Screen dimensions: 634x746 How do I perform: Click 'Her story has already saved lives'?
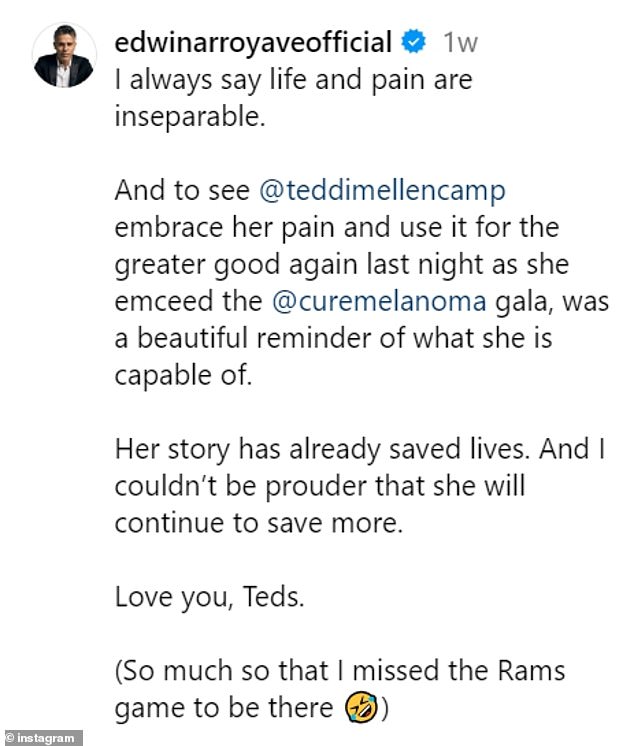[329, 449]
